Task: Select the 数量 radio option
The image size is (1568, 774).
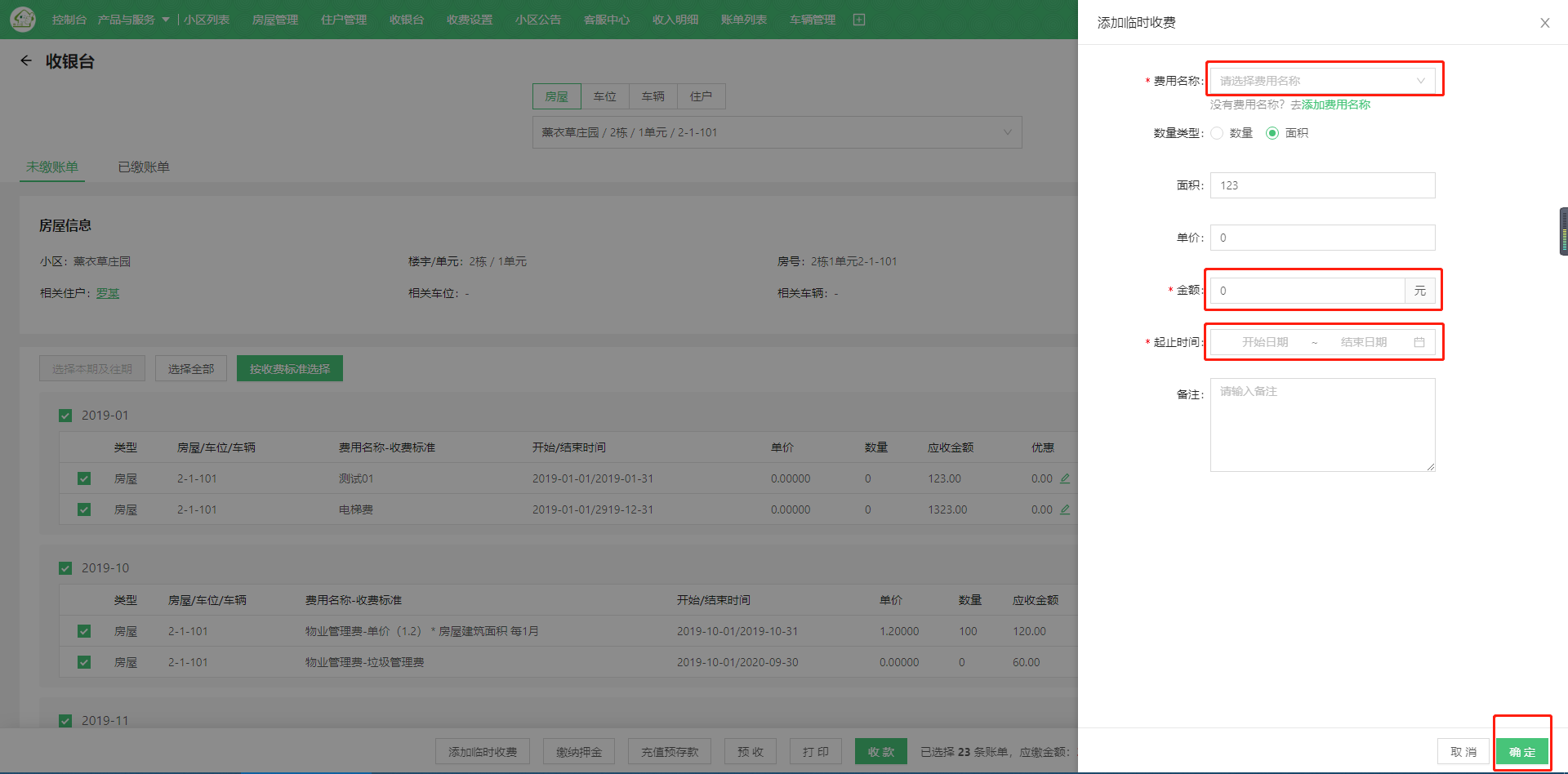Action: coord(1217,133)
